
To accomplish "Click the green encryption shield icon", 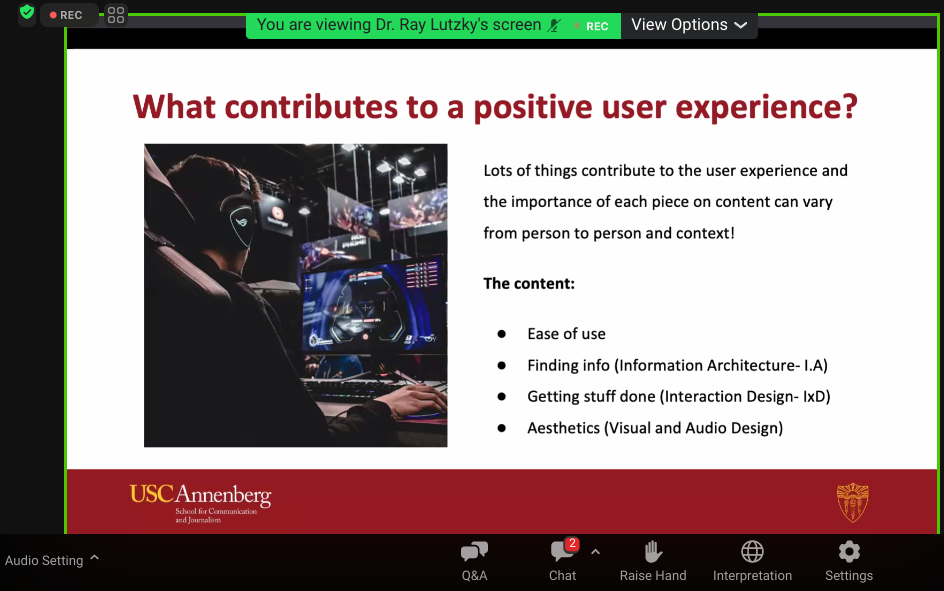I will point(27,14).
